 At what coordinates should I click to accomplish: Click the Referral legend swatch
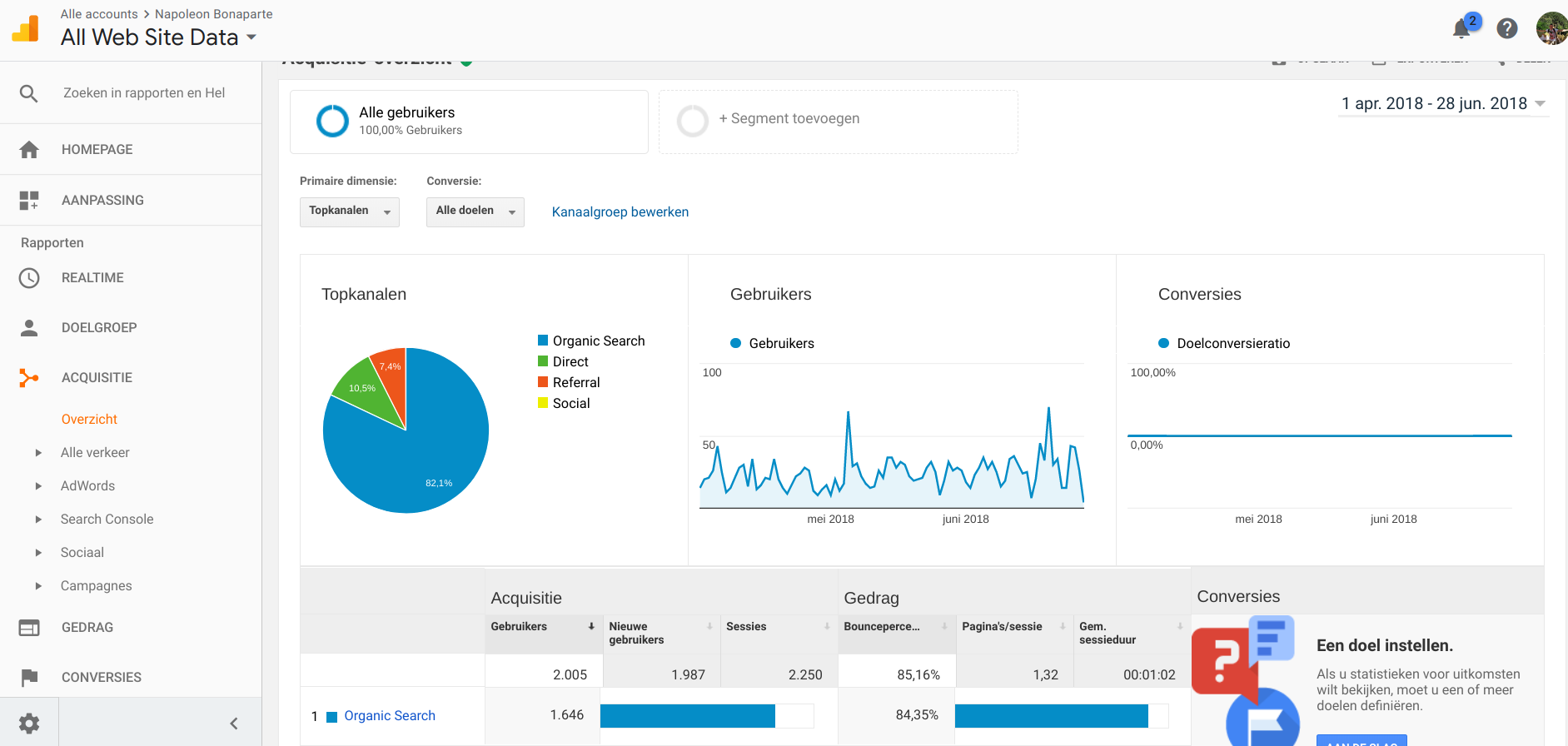[543, 382]
